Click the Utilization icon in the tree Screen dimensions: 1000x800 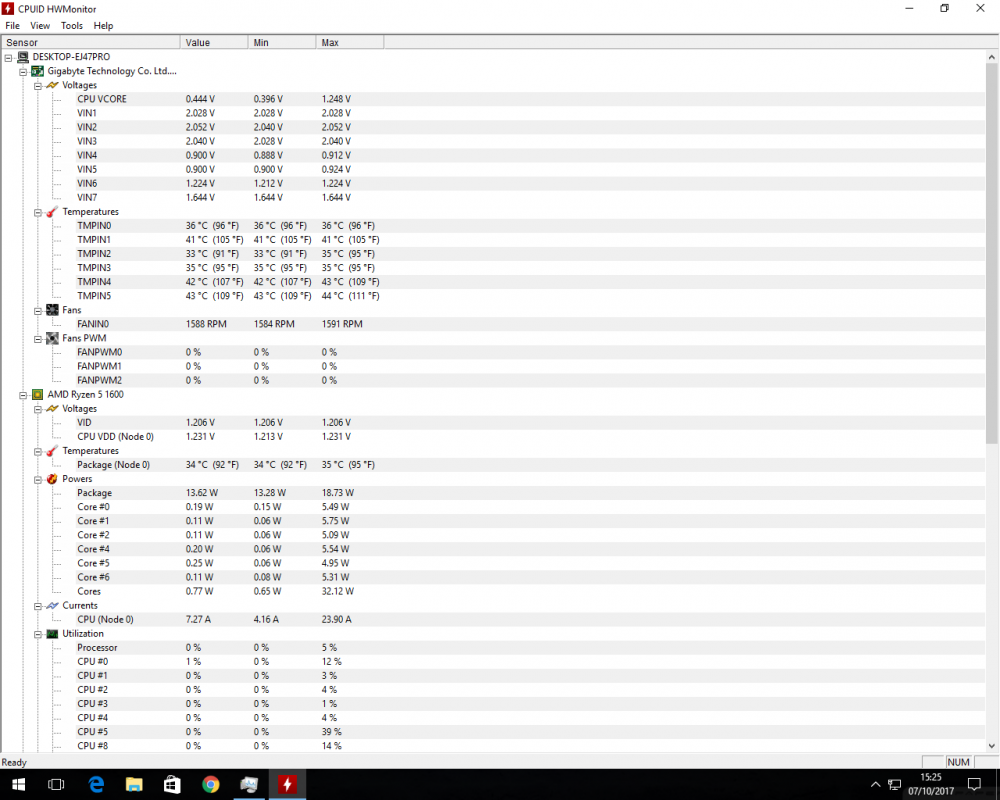click(x=52, y=634)
